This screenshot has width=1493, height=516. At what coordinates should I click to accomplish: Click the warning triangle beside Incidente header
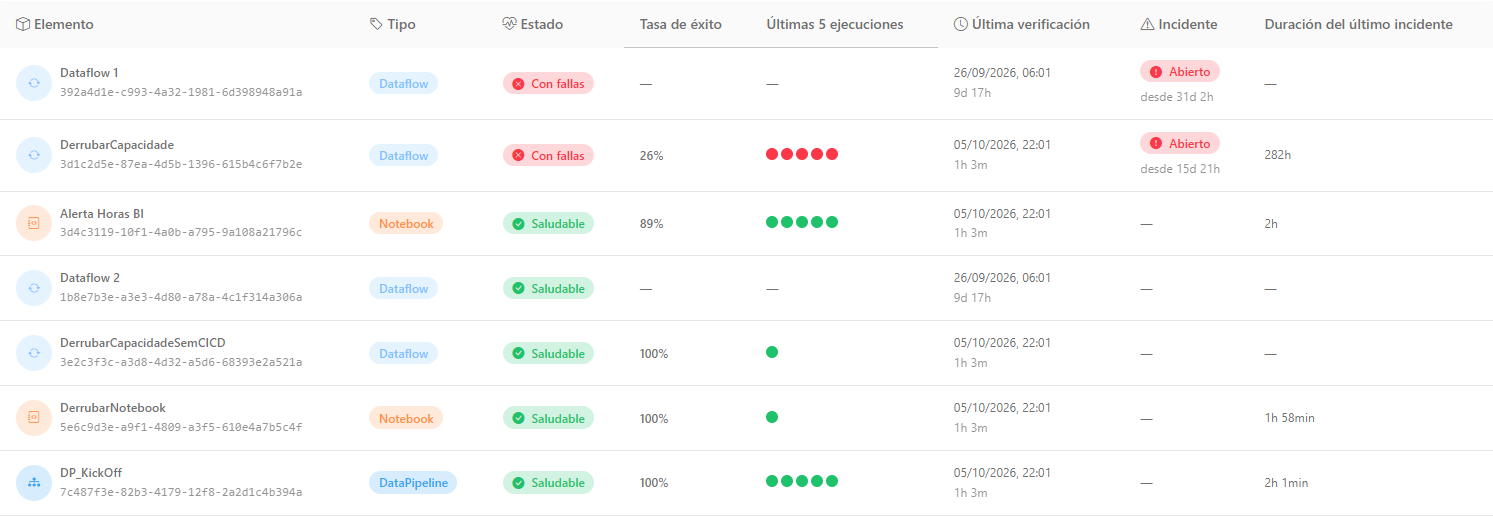1147,24
